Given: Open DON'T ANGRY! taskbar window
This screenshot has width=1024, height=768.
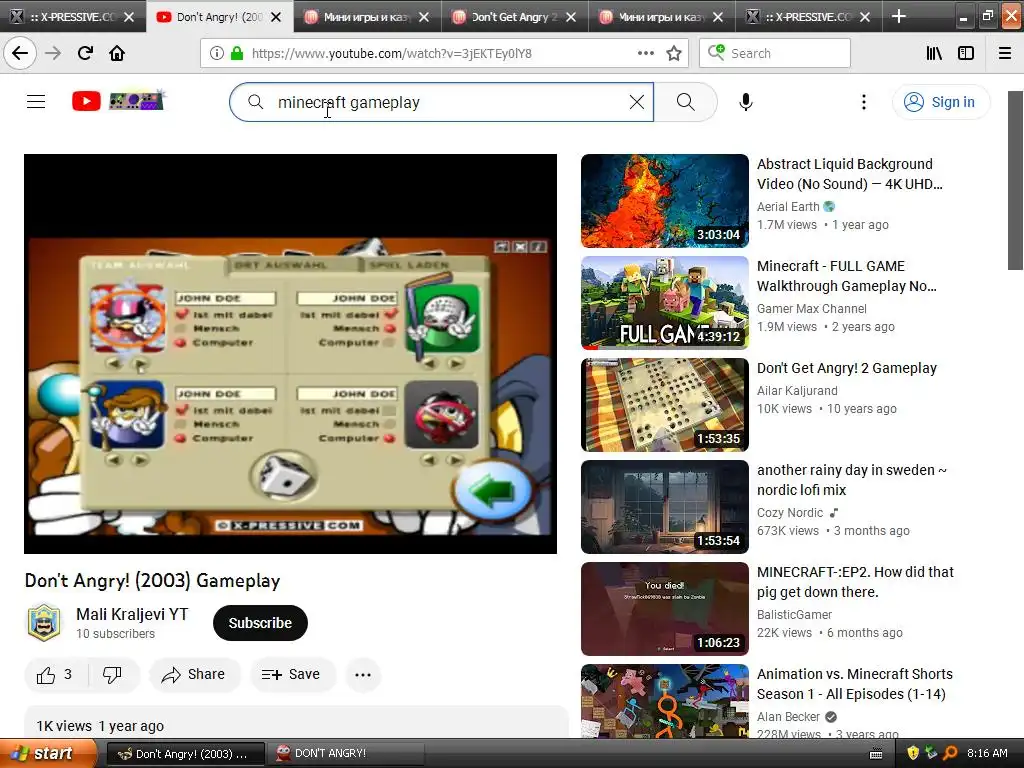Looking at the screenshot, I should click(x=347, y=754).
